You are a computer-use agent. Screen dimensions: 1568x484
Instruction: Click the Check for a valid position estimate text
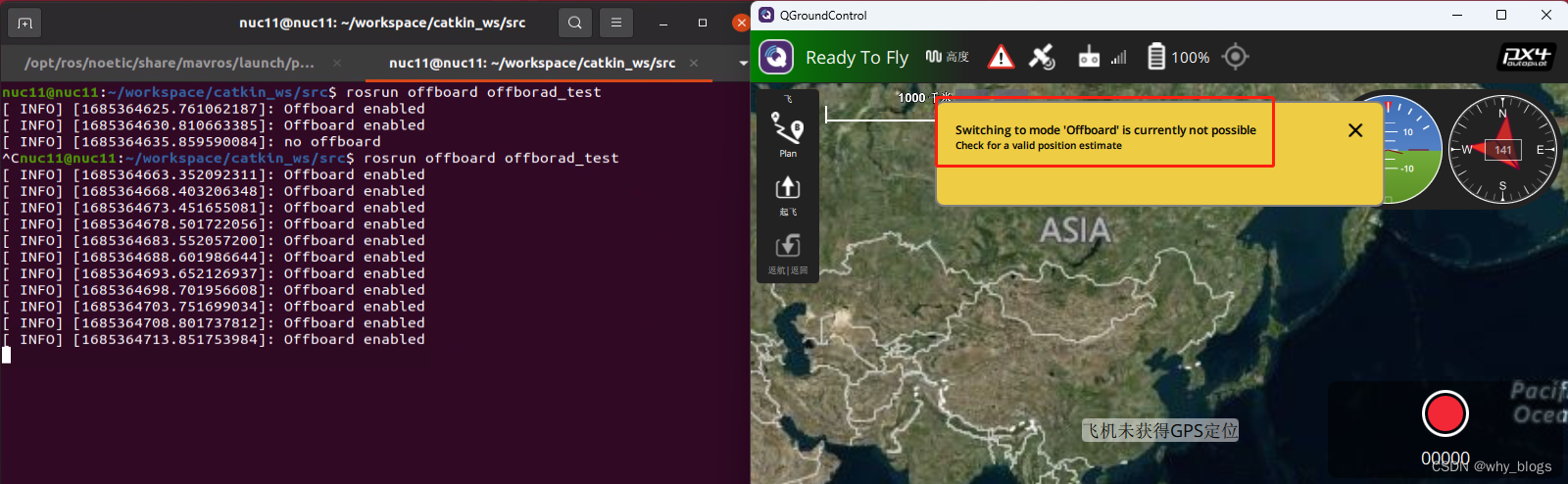click(1039, 145)
